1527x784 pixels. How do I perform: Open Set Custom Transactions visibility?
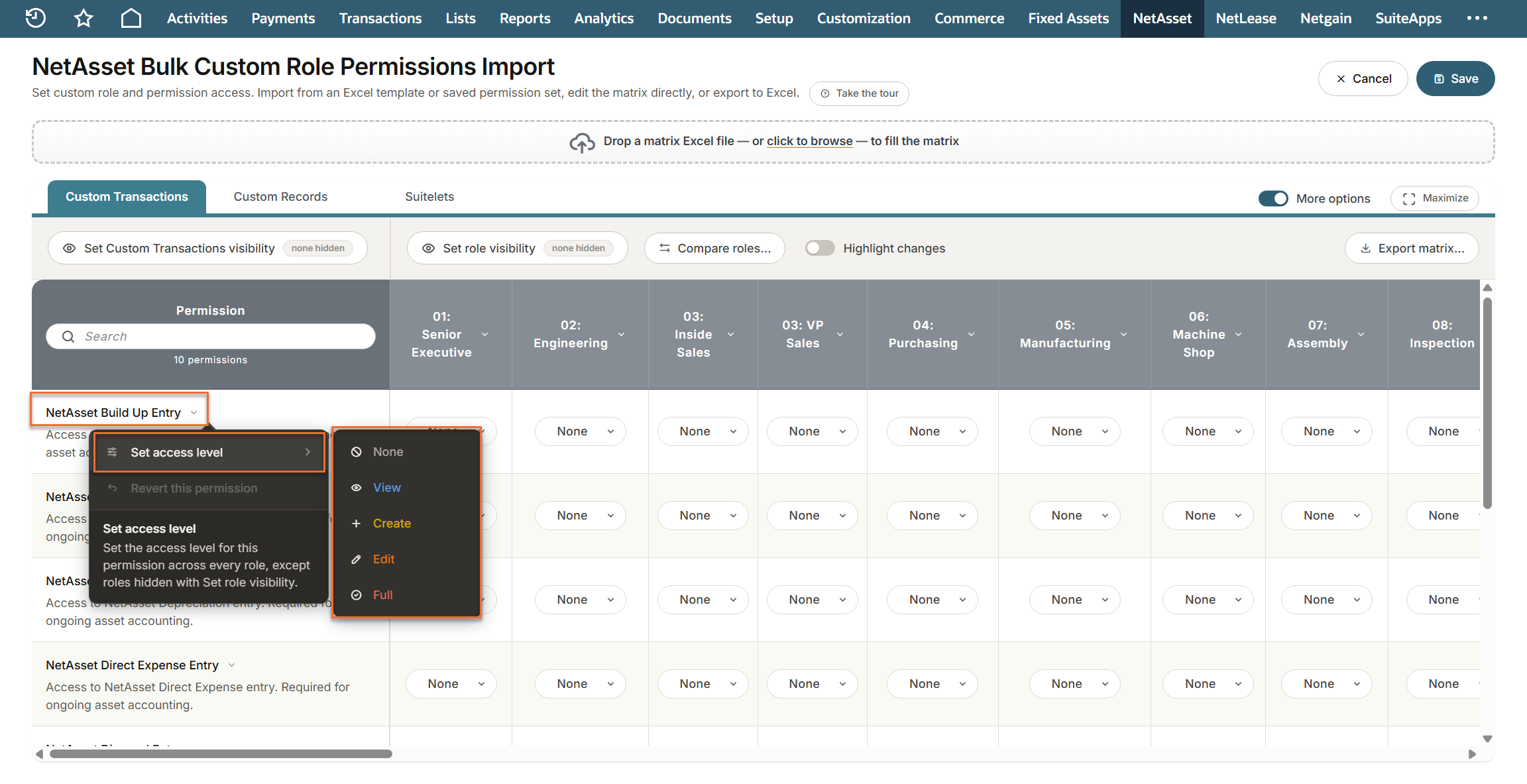click(x=207, y=248)
